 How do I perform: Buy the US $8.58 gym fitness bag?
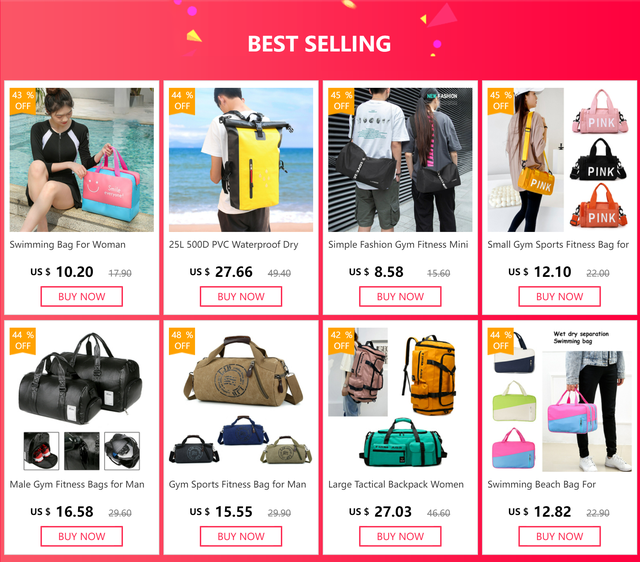[400, 297]
